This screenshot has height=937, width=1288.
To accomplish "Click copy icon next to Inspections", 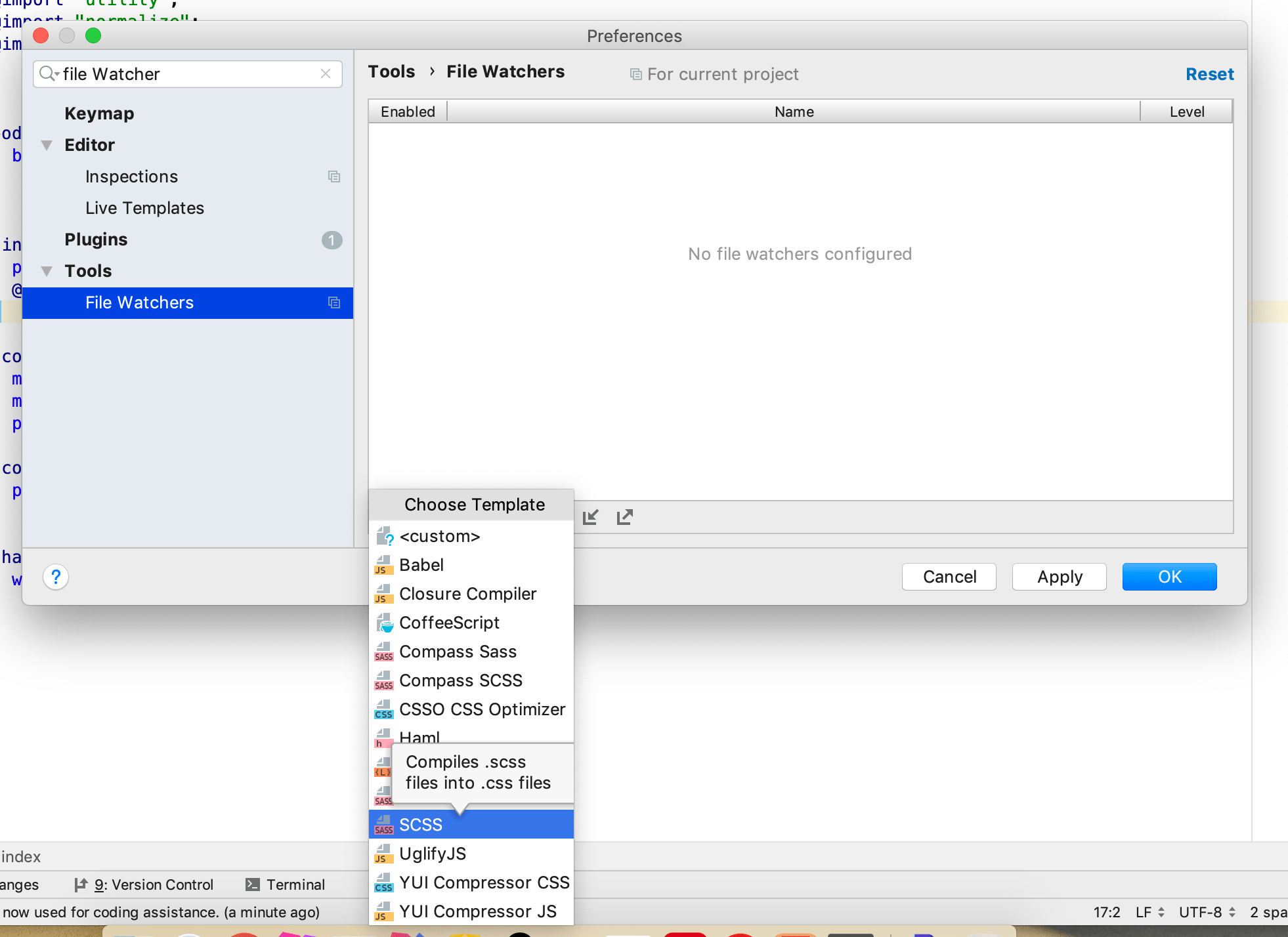I will click(335, 177).
